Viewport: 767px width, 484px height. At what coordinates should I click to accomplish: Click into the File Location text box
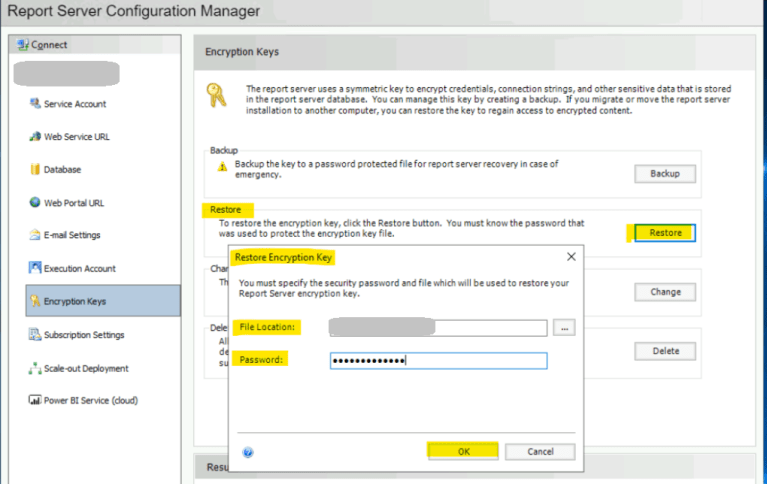click(438, 328)
